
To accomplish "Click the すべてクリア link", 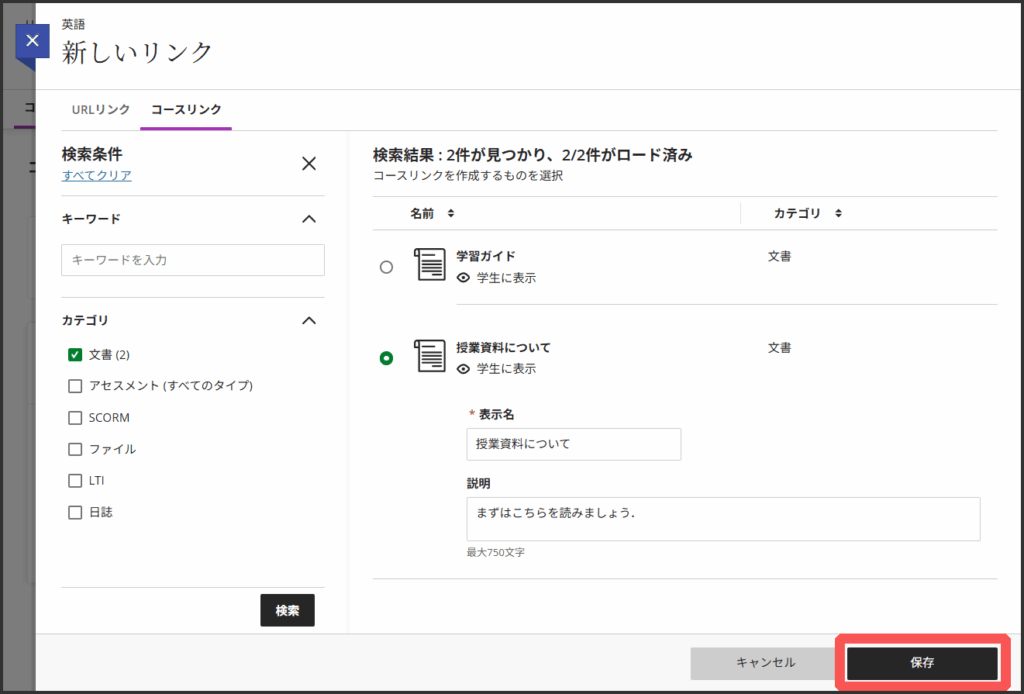I will [96, 176].
